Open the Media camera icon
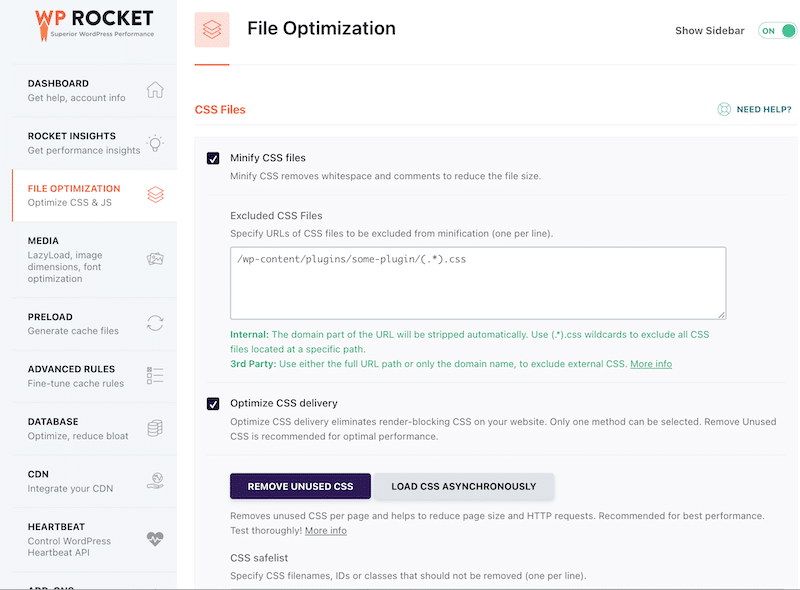The width and height of the screenshot is (800, 590). [155, 258]
